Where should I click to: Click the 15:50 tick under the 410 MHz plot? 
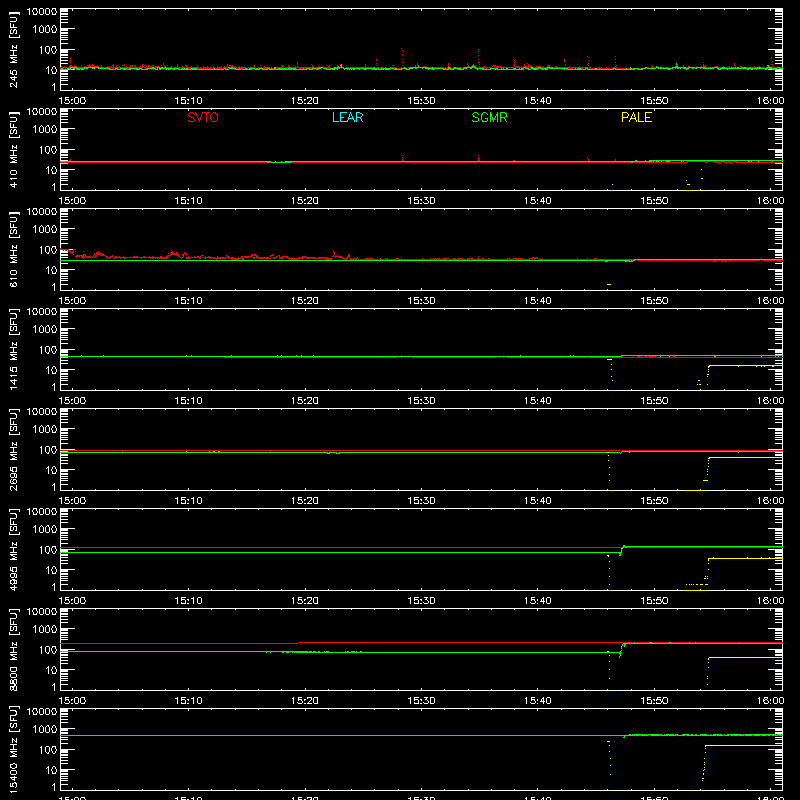click(654, 201)
